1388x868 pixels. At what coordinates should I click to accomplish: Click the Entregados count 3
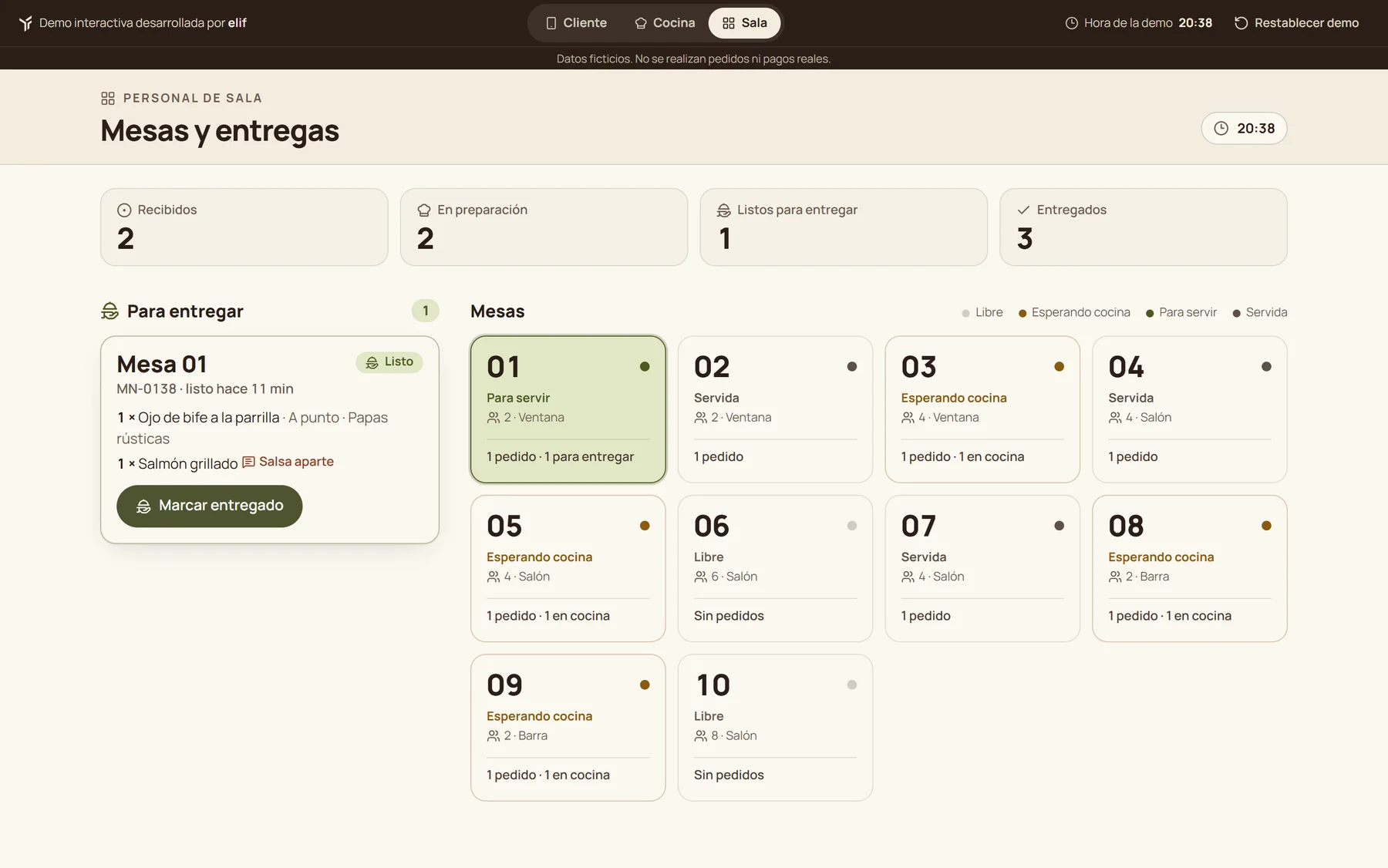point(1024,239)
